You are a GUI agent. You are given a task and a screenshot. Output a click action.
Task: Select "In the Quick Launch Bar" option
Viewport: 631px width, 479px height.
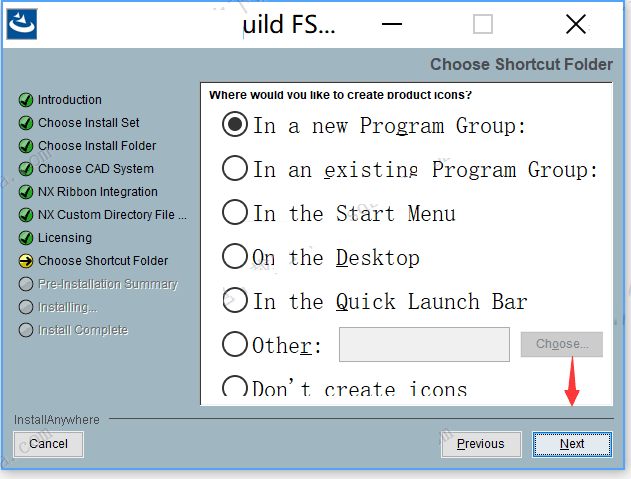pos(235,301)
